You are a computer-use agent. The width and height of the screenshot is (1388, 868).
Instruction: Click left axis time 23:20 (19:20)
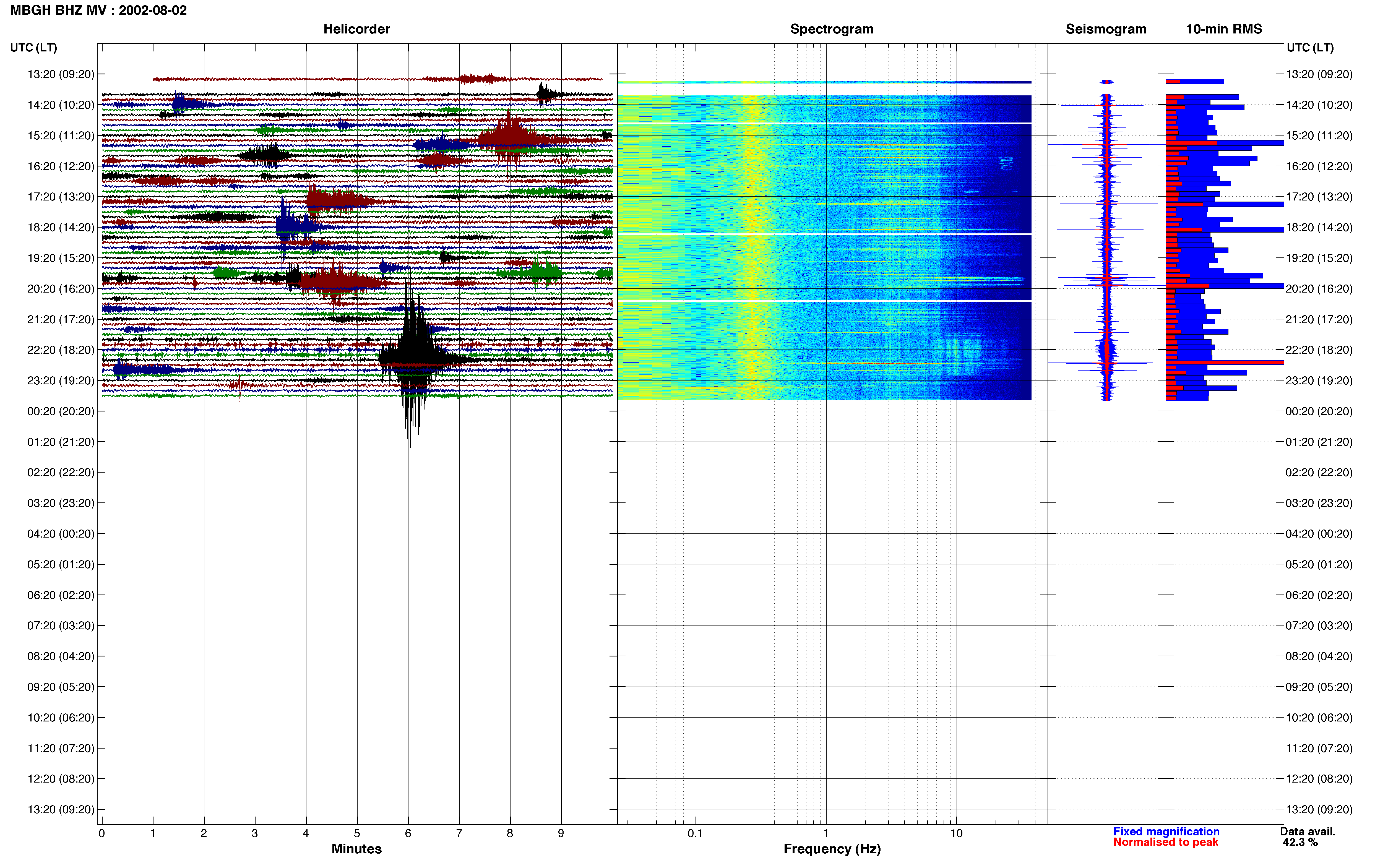click(x=61, y=380)
